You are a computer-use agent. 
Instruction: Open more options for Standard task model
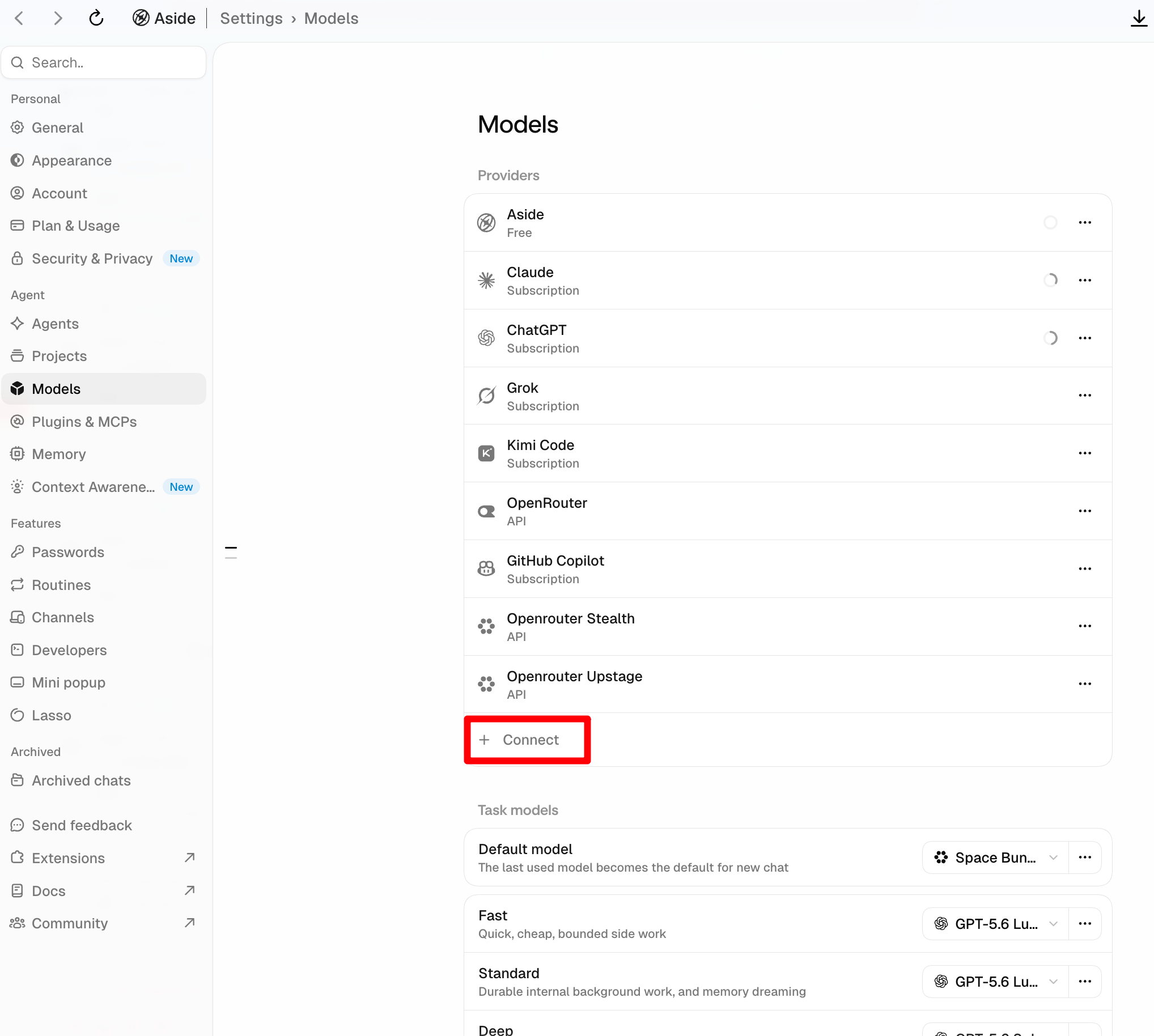pyautogui.click(x=1084, y=982)
